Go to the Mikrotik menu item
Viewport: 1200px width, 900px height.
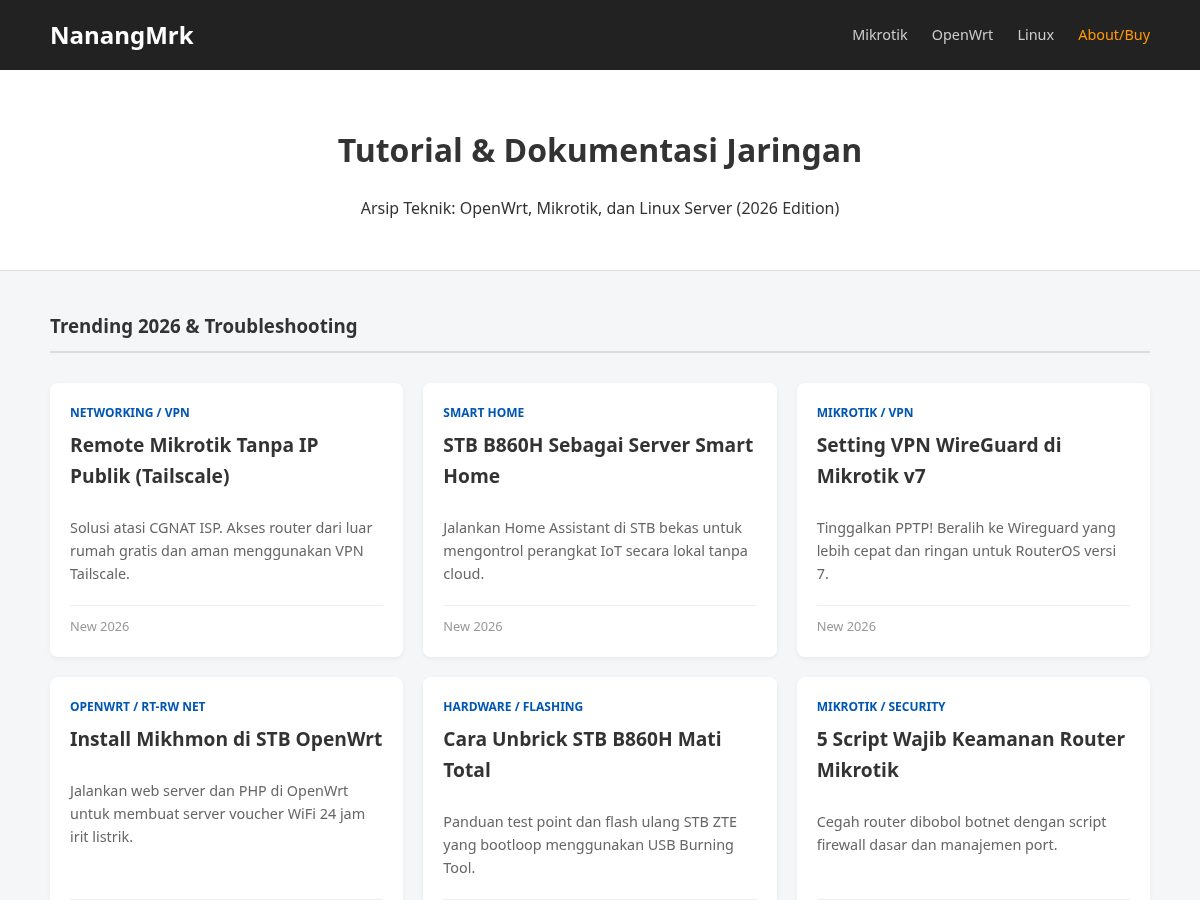tap(880, 35)
